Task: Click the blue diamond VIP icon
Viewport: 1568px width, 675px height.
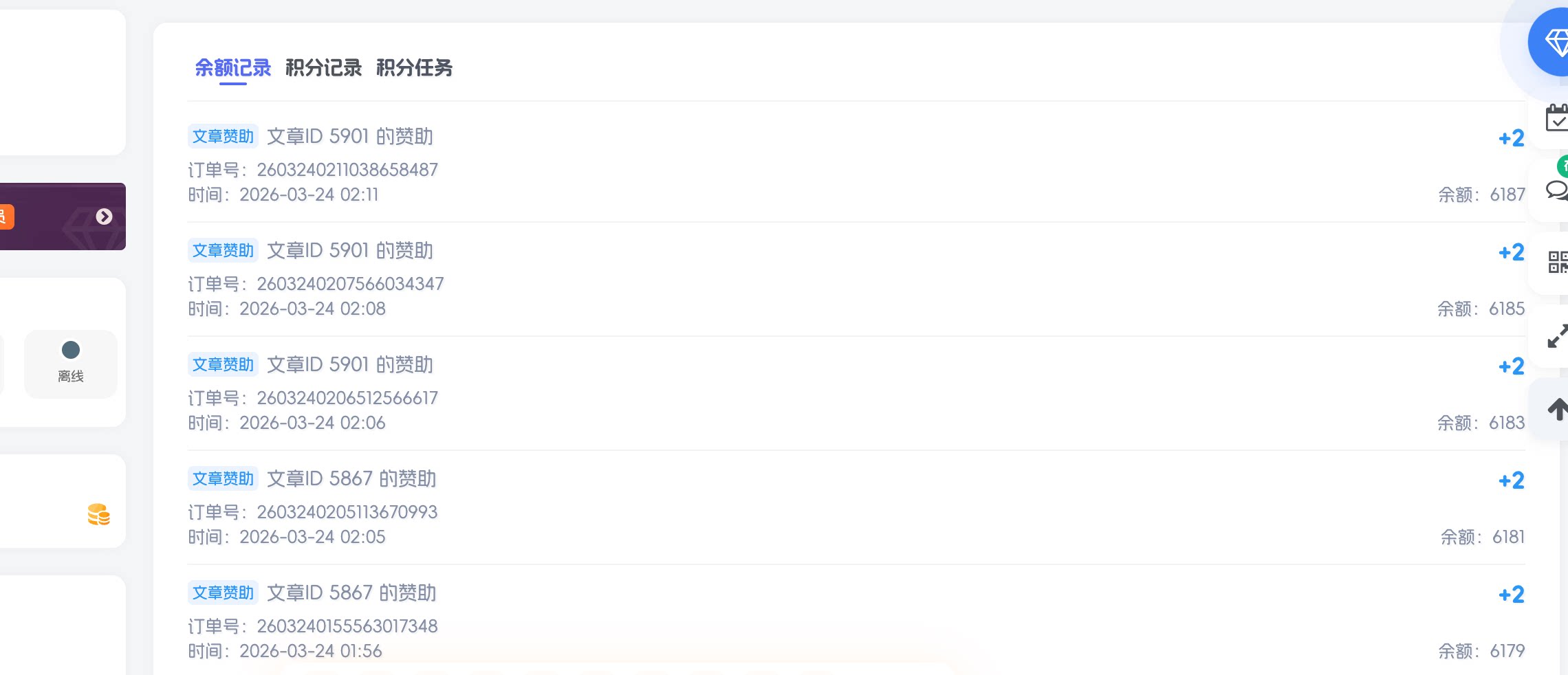Action: (x=1554, y=43)
